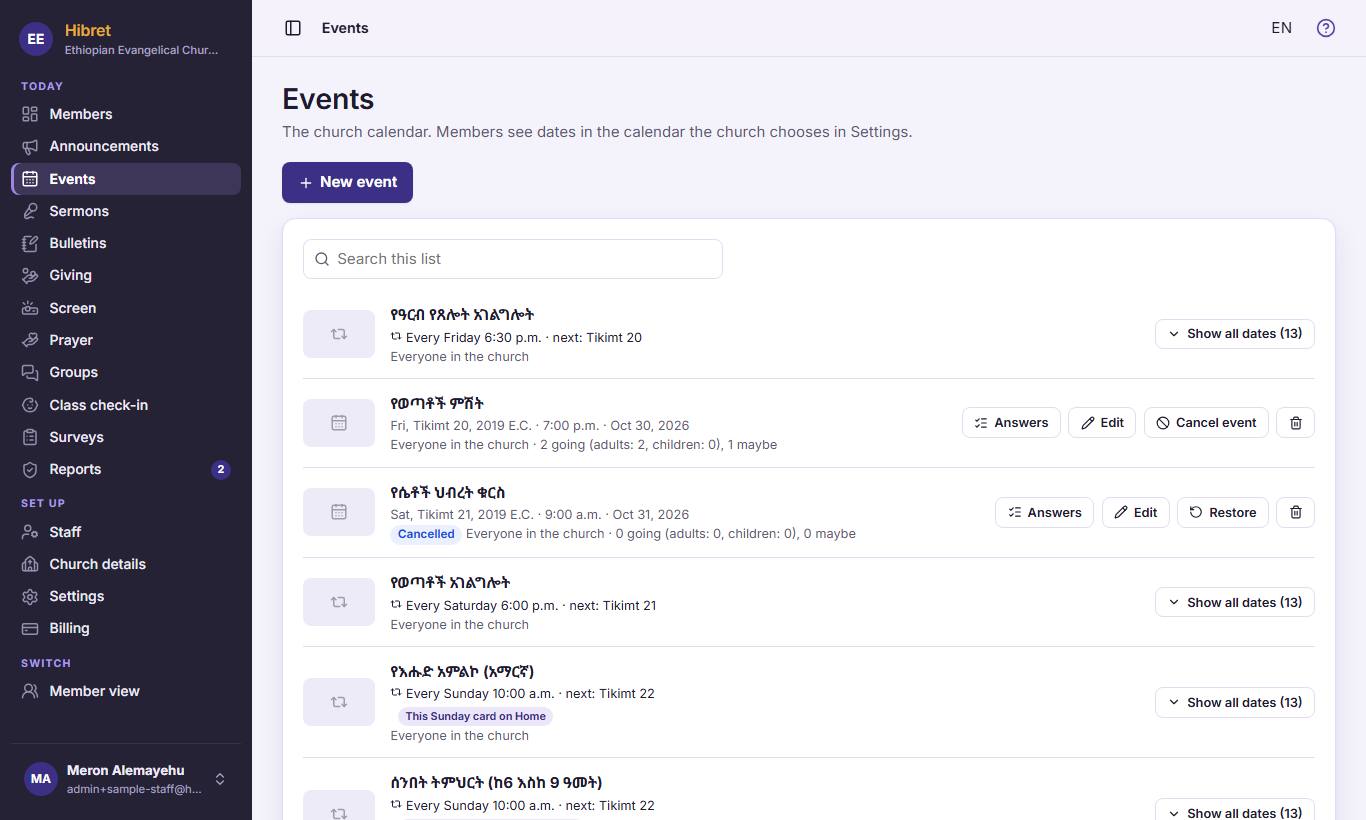
Task: Create a New event
Action: [x=347, y=182]
